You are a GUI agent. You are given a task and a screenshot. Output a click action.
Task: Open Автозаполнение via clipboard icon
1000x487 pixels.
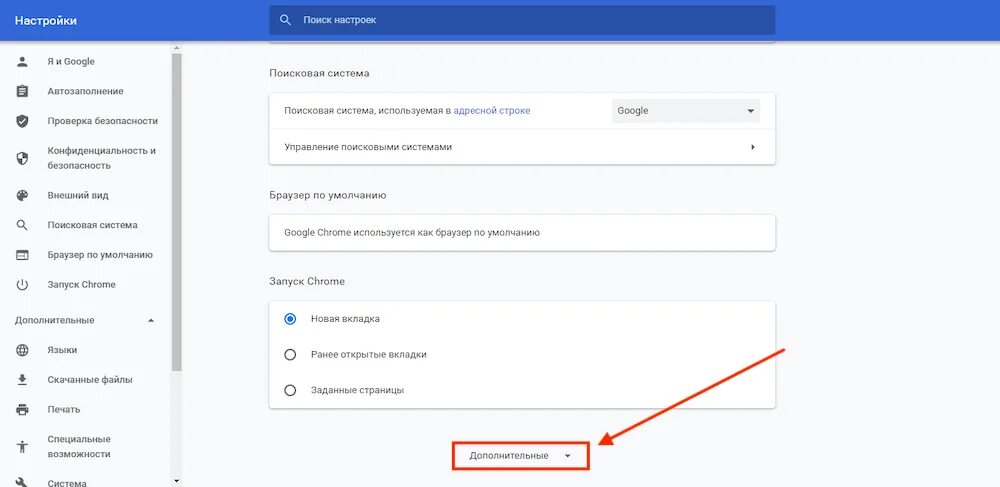[22, 91]
